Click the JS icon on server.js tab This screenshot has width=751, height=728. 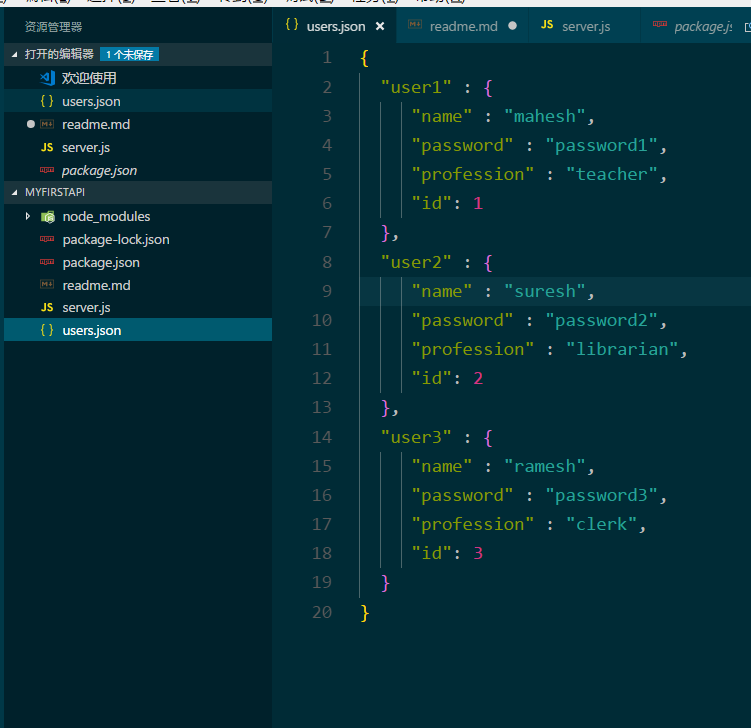tap(547, 24)
